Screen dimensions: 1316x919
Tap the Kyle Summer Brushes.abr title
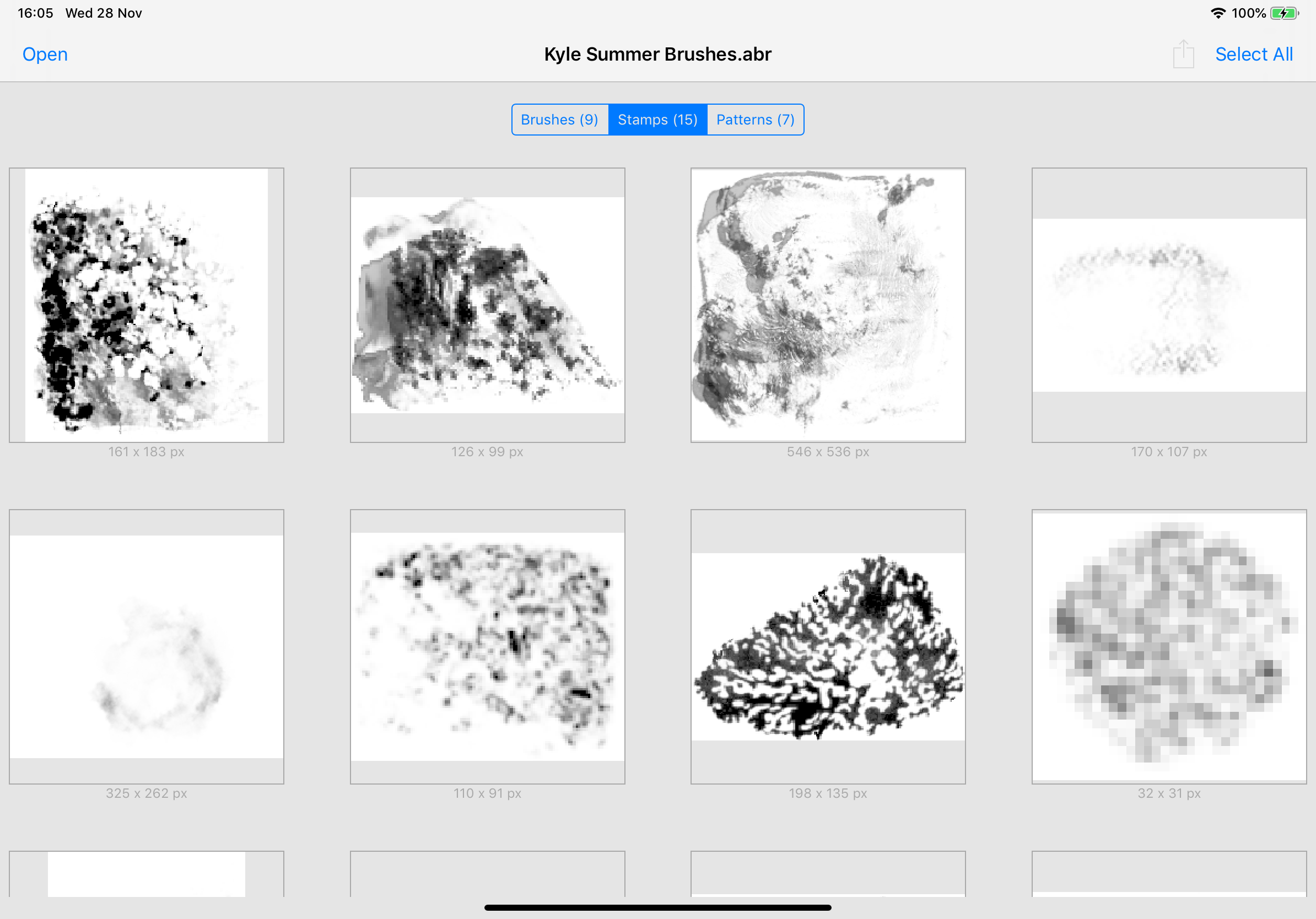[657, 55]
